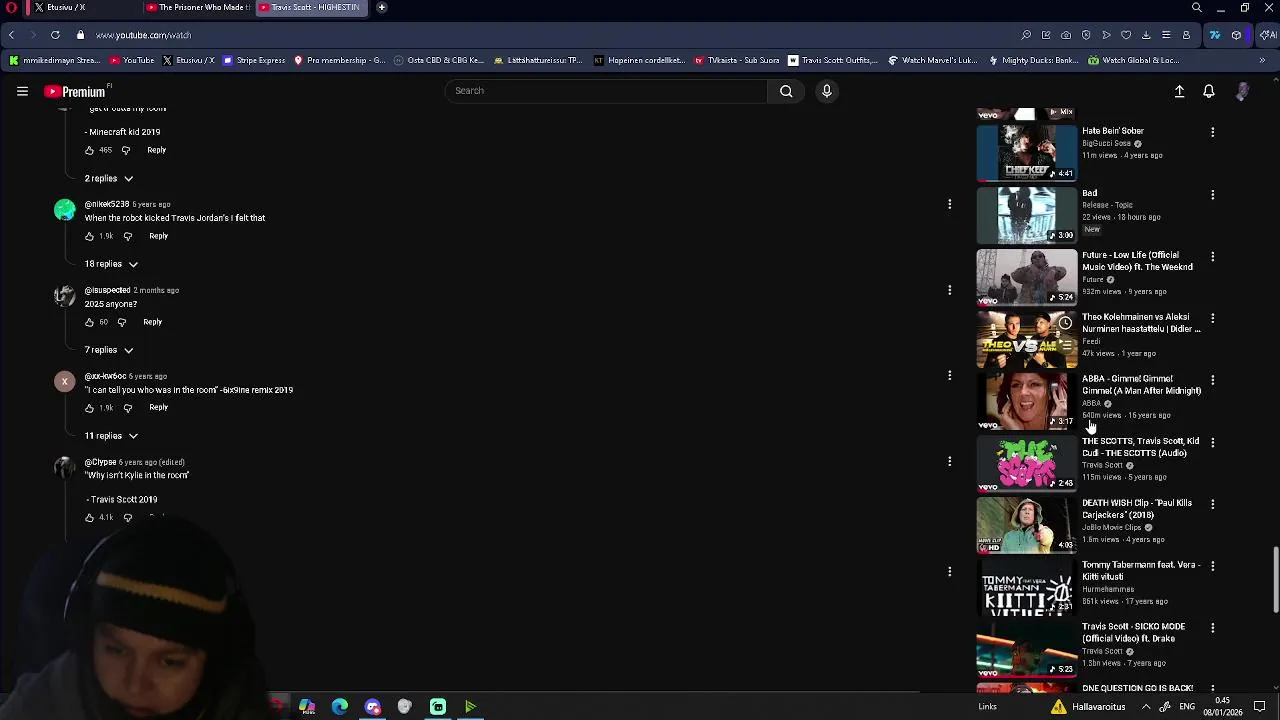Open the Hallavaroitus weather alert in taskbar

click(1088, 707)
